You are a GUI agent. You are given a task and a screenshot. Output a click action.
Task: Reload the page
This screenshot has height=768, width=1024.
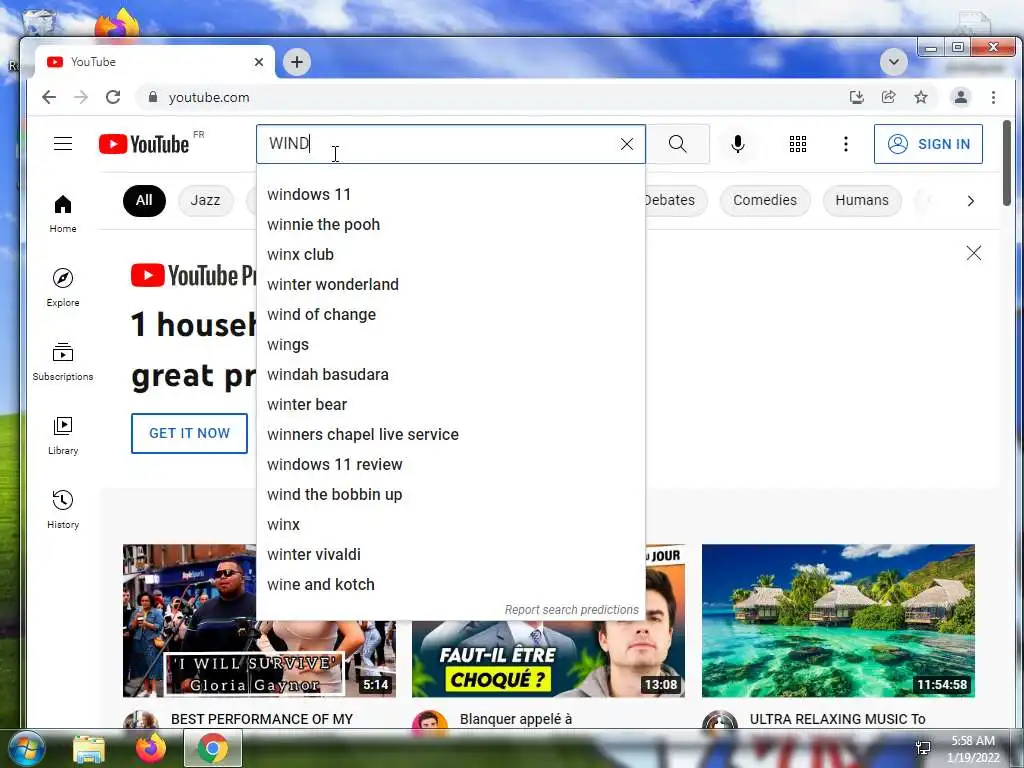pos(113,97)
